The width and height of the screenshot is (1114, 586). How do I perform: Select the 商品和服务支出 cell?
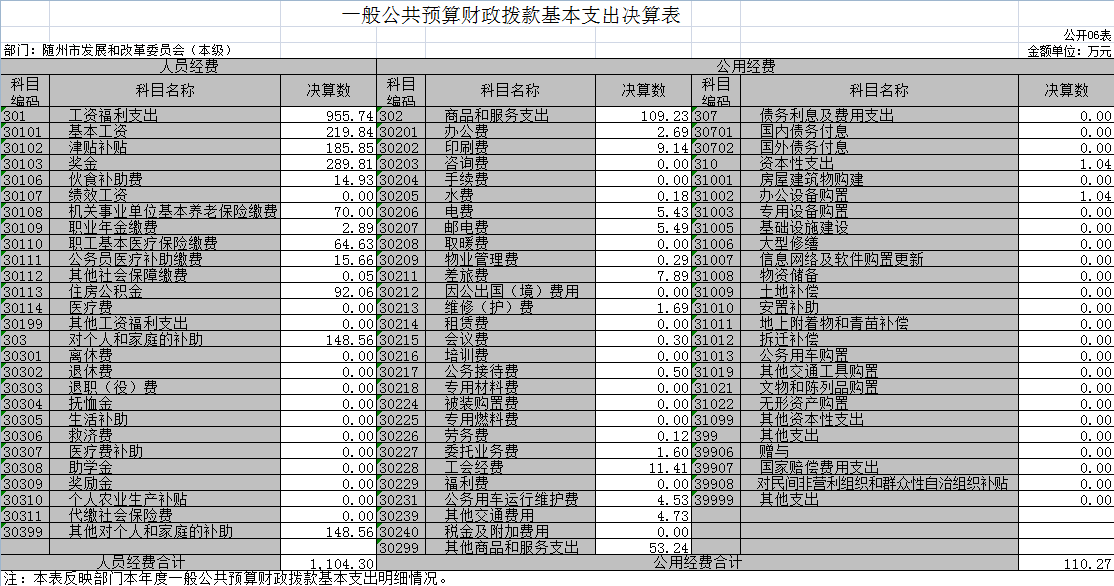pos(496,116)
